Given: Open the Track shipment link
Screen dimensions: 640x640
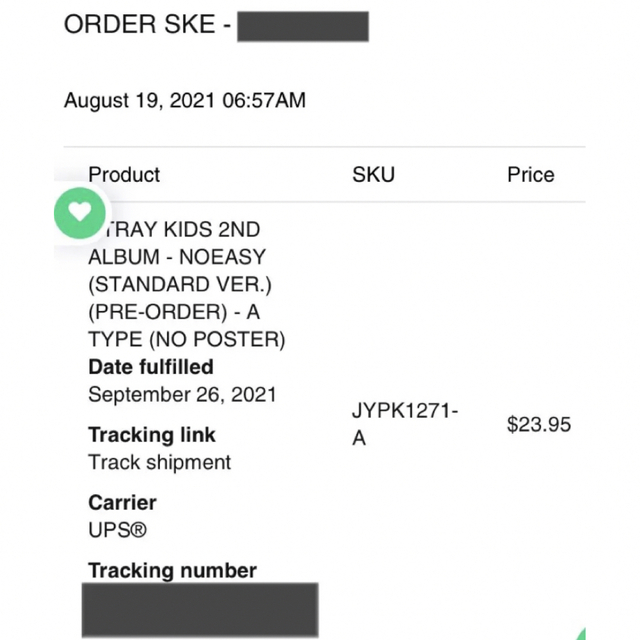Looking at the screenshot, I should point(160,462).
